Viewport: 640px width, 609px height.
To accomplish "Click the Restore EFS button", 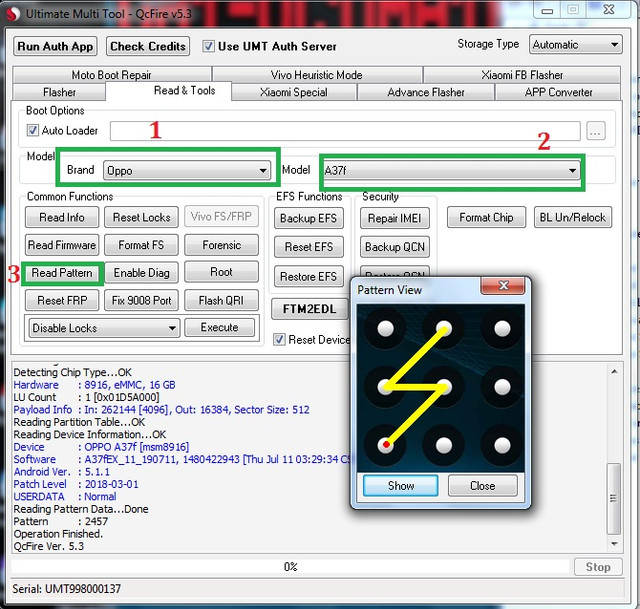I will (x=309, y=276).
